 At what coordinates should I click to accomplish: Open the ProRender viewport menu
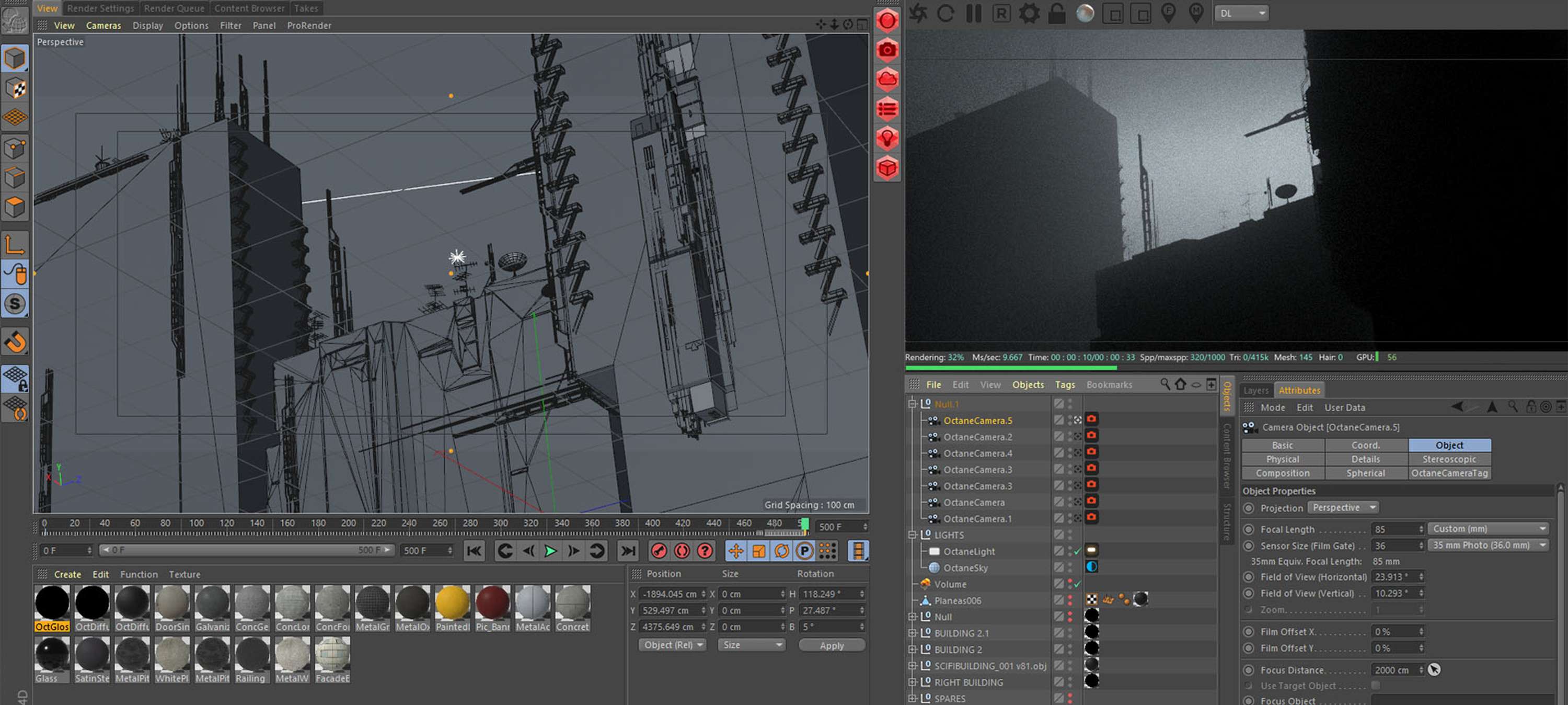click(308, 26)
